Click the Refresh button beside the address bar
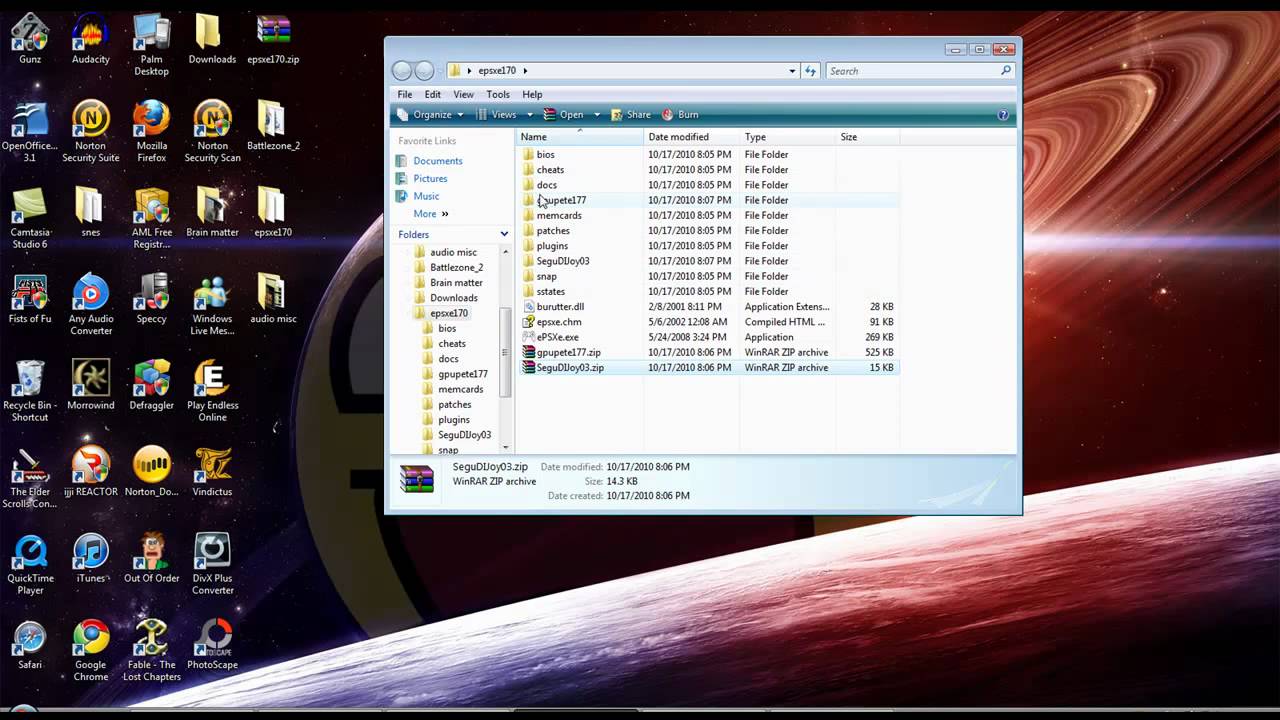Screen dimensions: 1280x720 811,71
